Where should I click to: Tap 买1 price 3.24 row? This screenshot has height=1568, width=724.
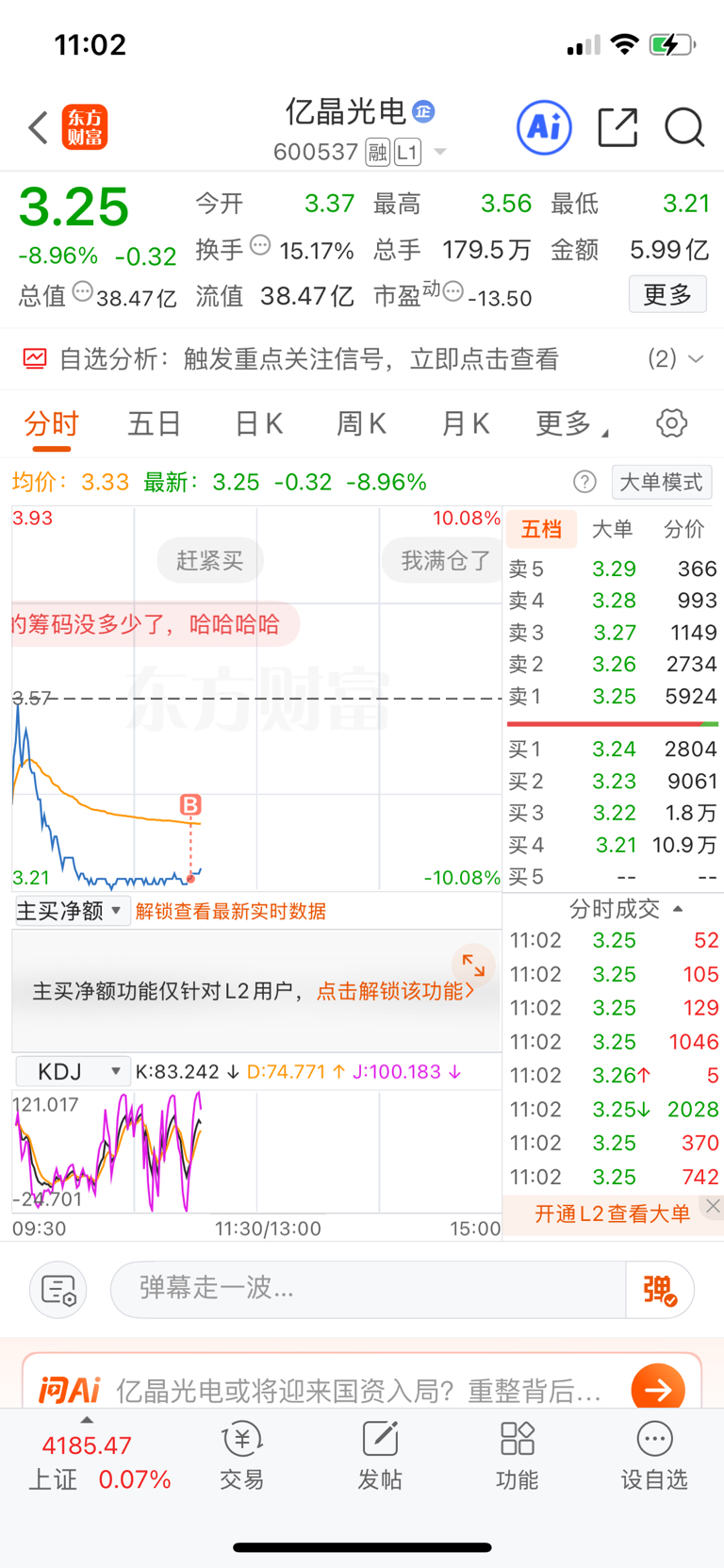click(614, 749)
